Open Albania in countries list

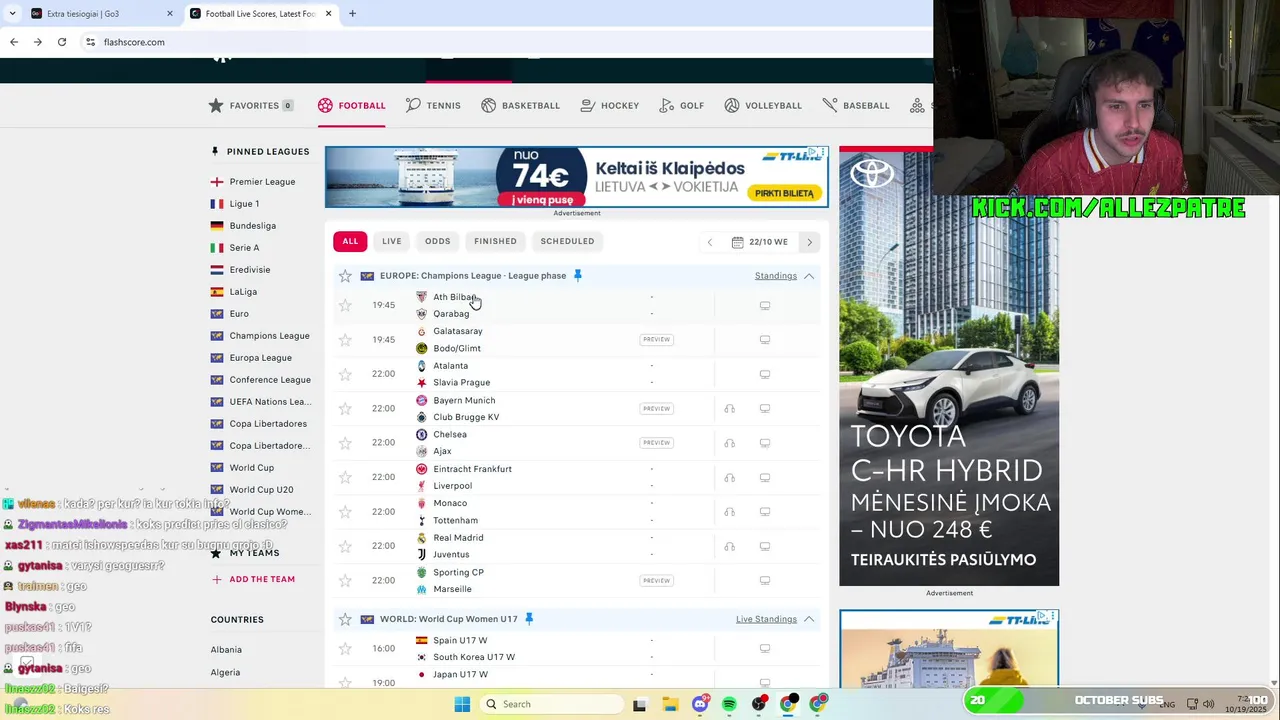226,650
